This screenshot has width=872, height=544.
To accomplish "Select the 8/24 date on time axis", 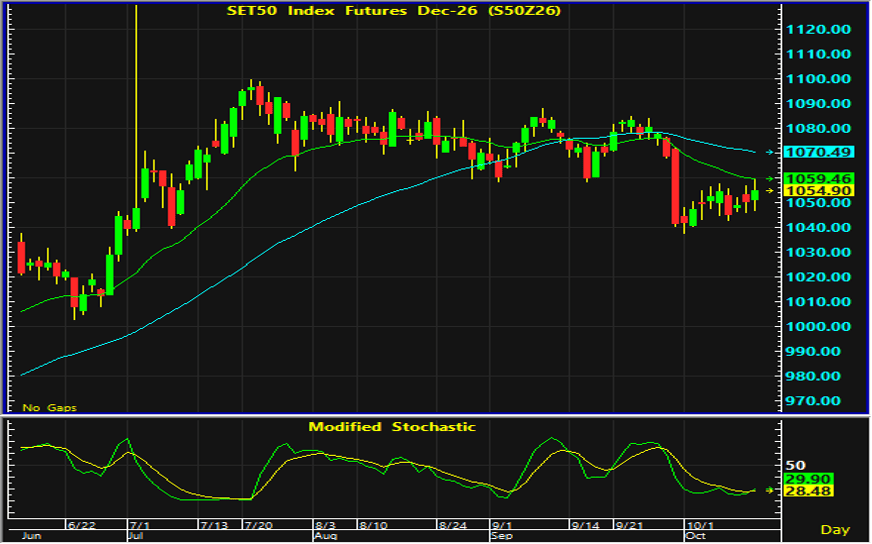I will (x=453, y=526).
